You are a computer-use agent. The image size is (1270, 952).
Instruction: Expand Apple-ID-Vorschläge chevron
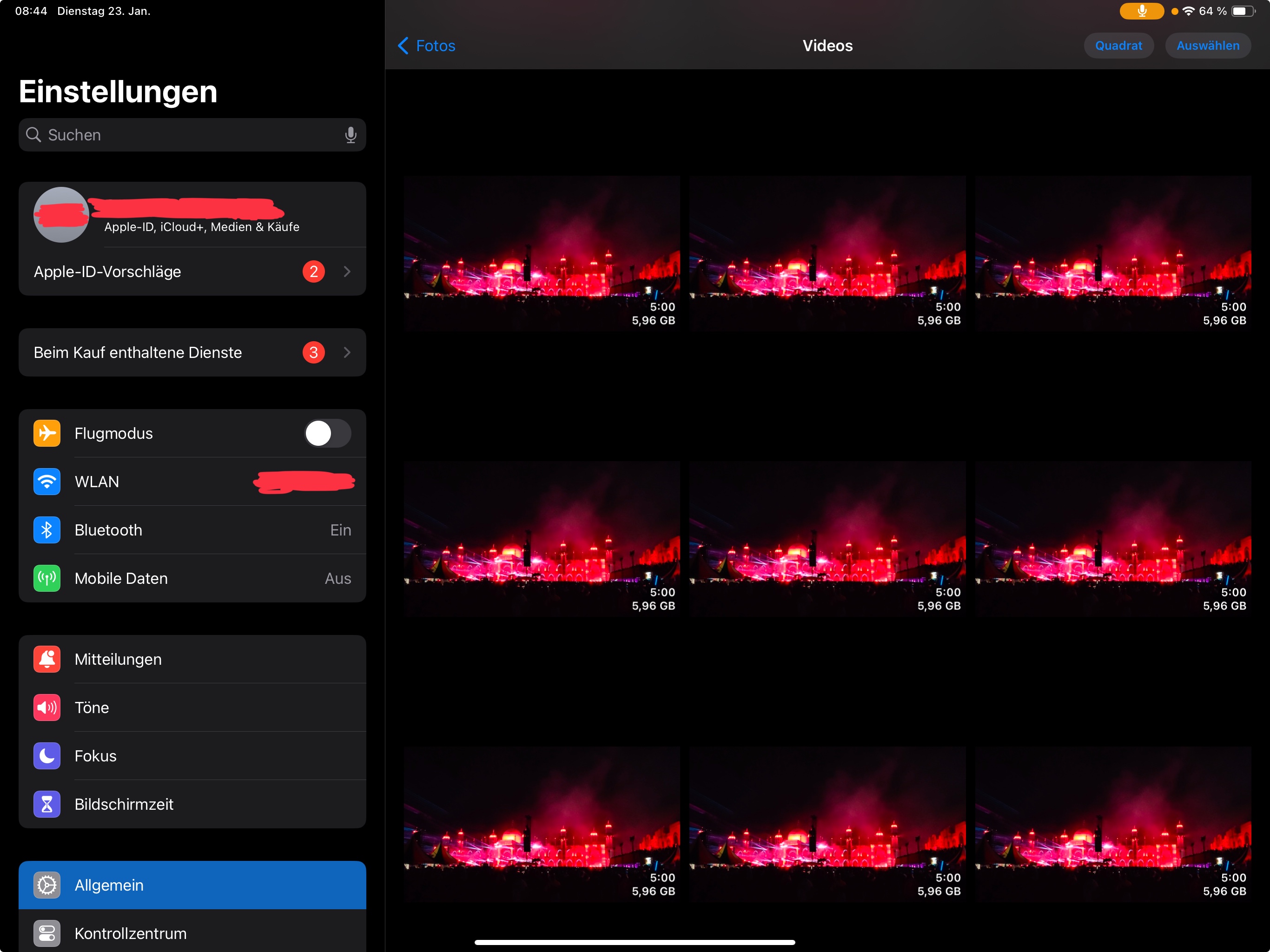[x=347, y=271]
